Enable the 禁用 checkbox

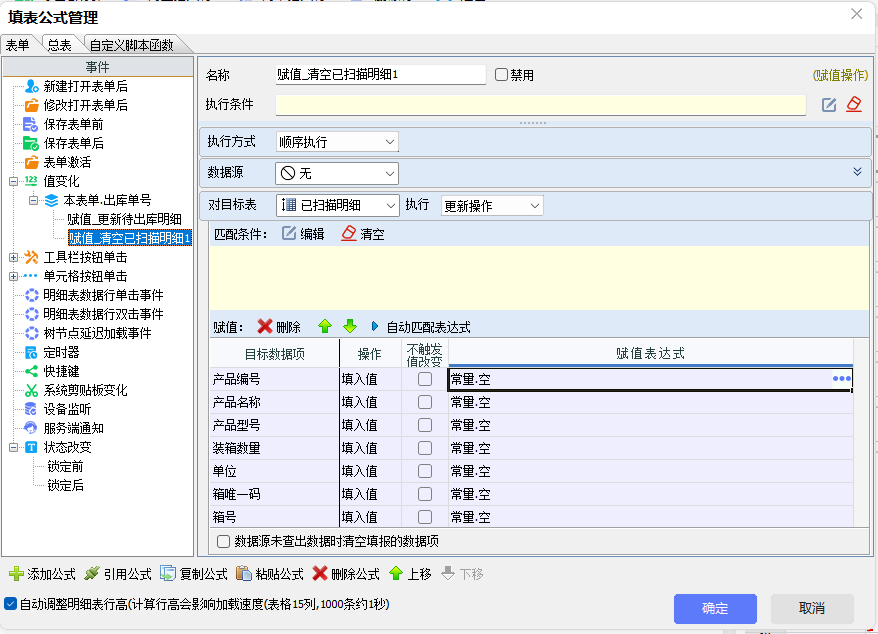pyautogui.click(x=502, y=75)
